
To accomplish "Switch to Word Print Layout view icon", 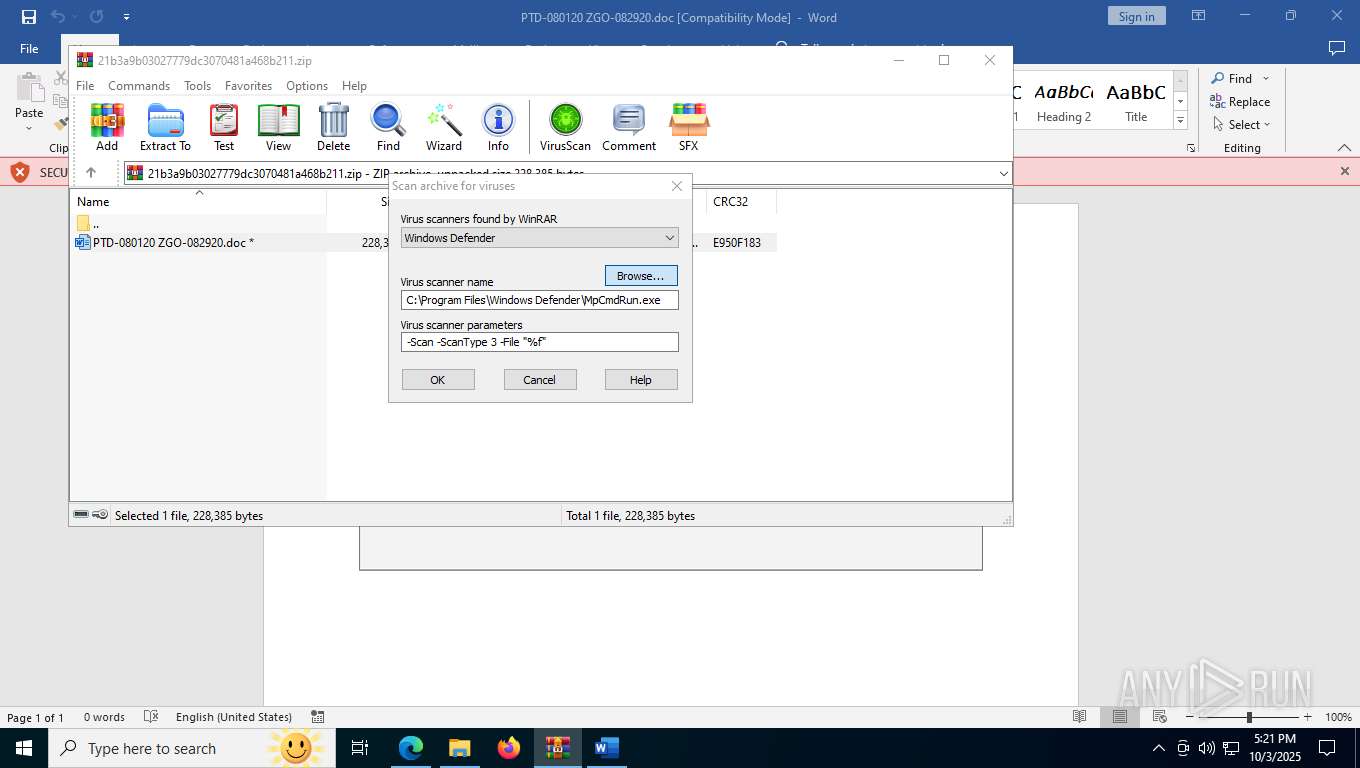I will point(1120,717).
